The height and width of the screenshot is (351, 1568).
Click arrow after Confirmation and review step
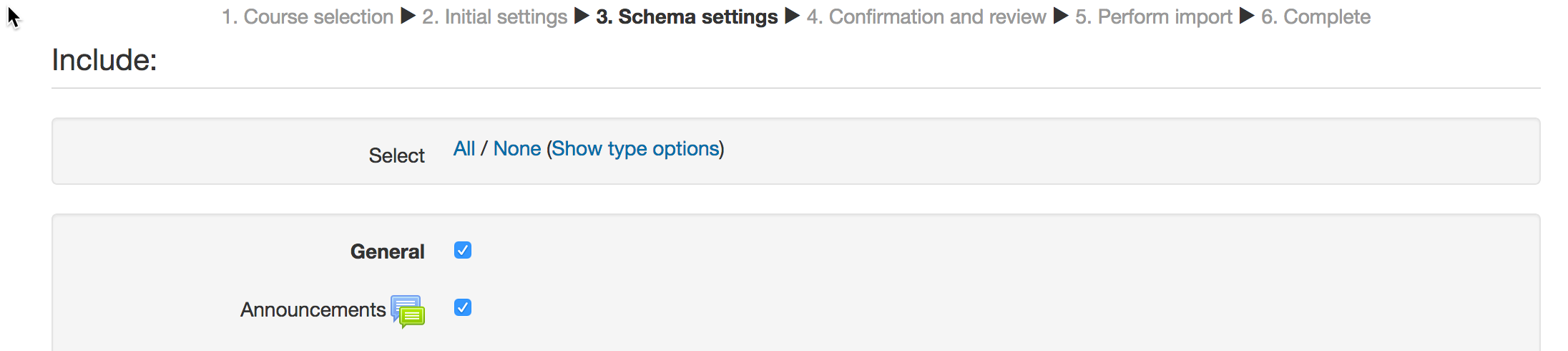pyautogui.click(x=1061, y=16)
